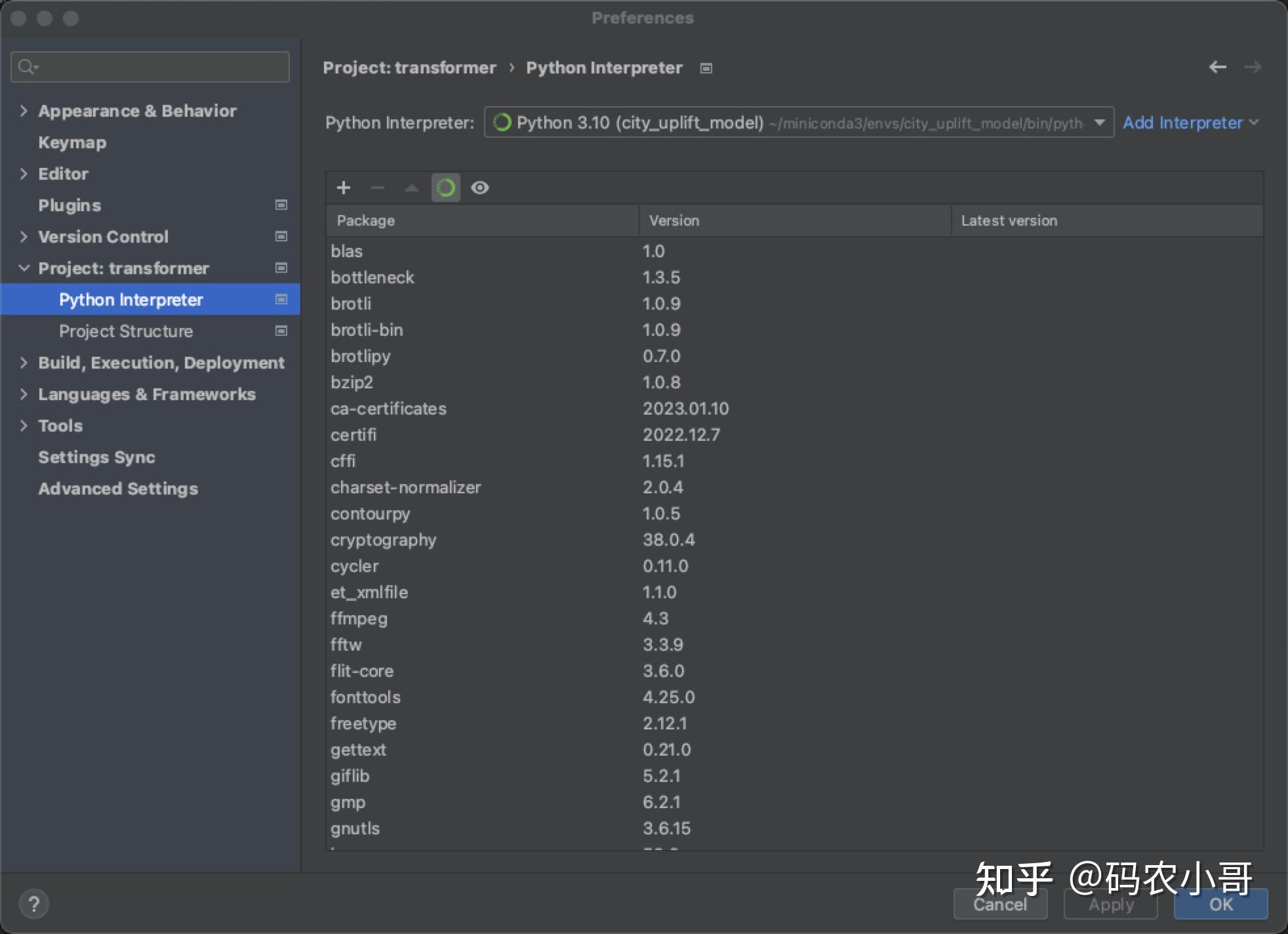Click the upgrade package arrow icon
1288x934 pixels.
411,188
